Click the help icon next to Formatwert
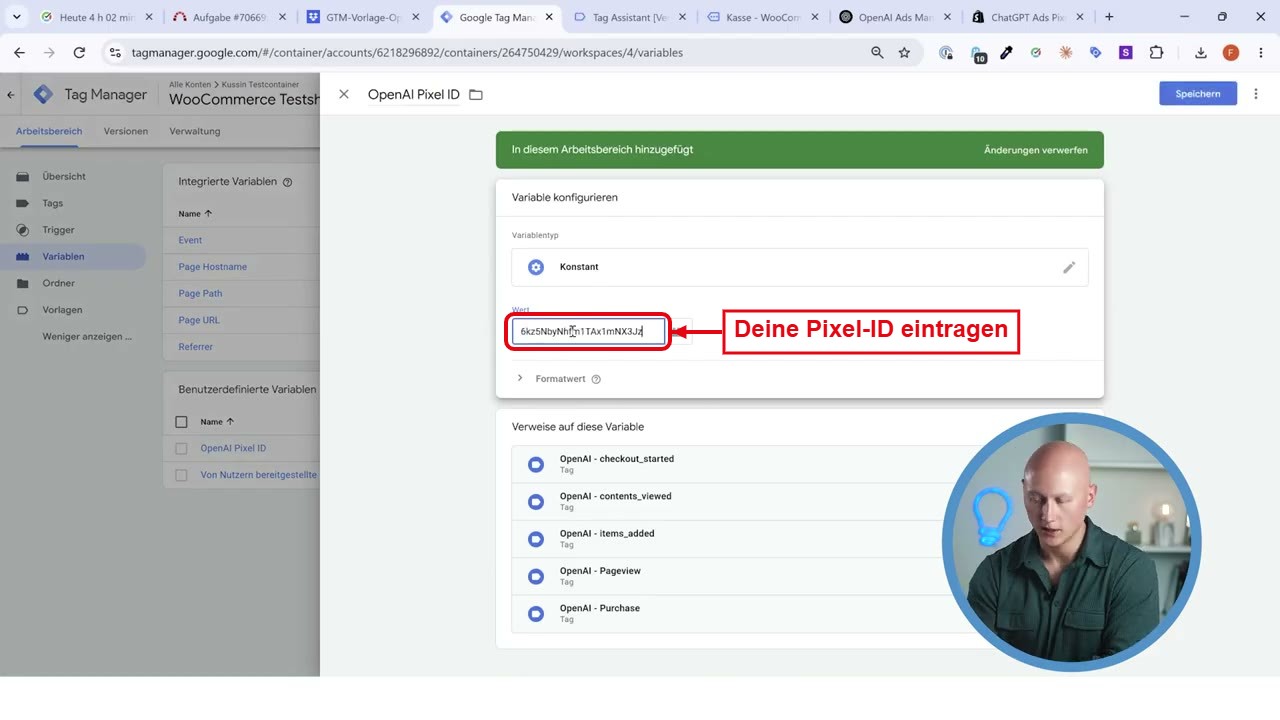 596,379
